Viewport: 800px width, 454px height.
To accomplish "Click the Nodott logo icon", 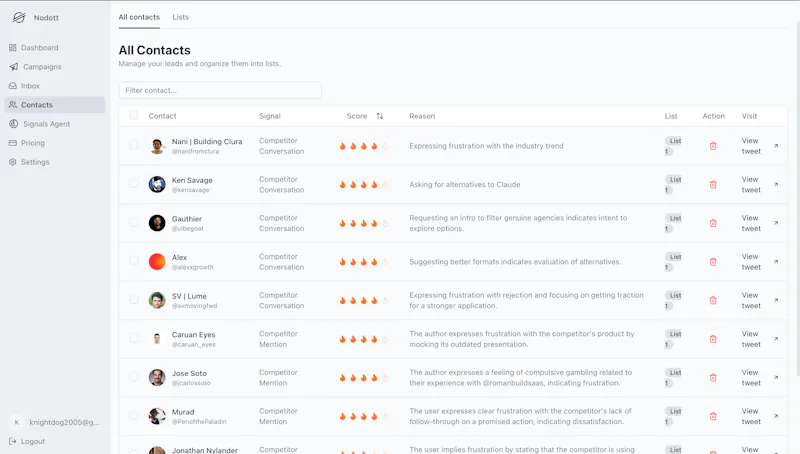I will tap(19, 17).
